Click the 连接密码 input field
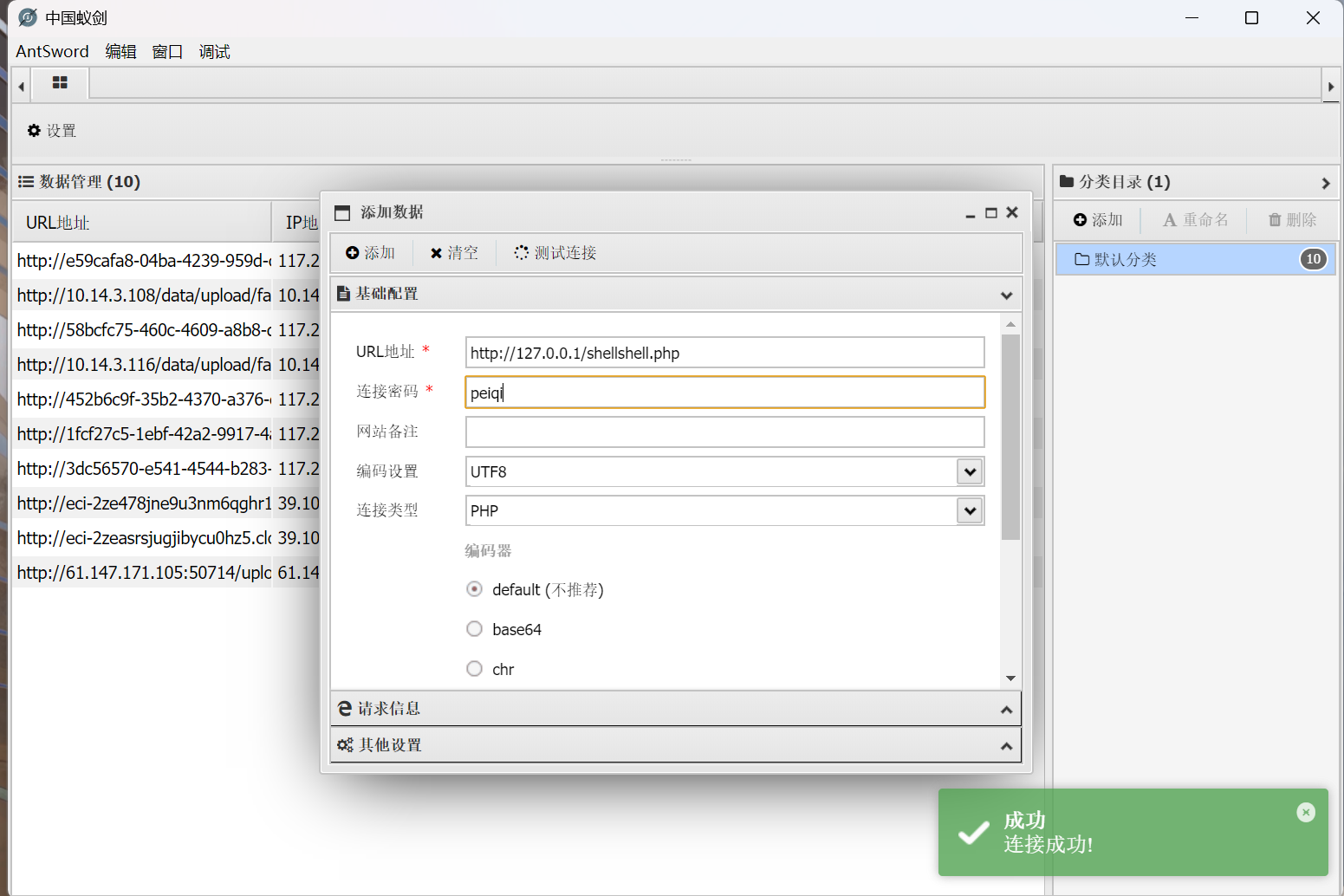1344x896 pixels. click(x=724, y=393)
